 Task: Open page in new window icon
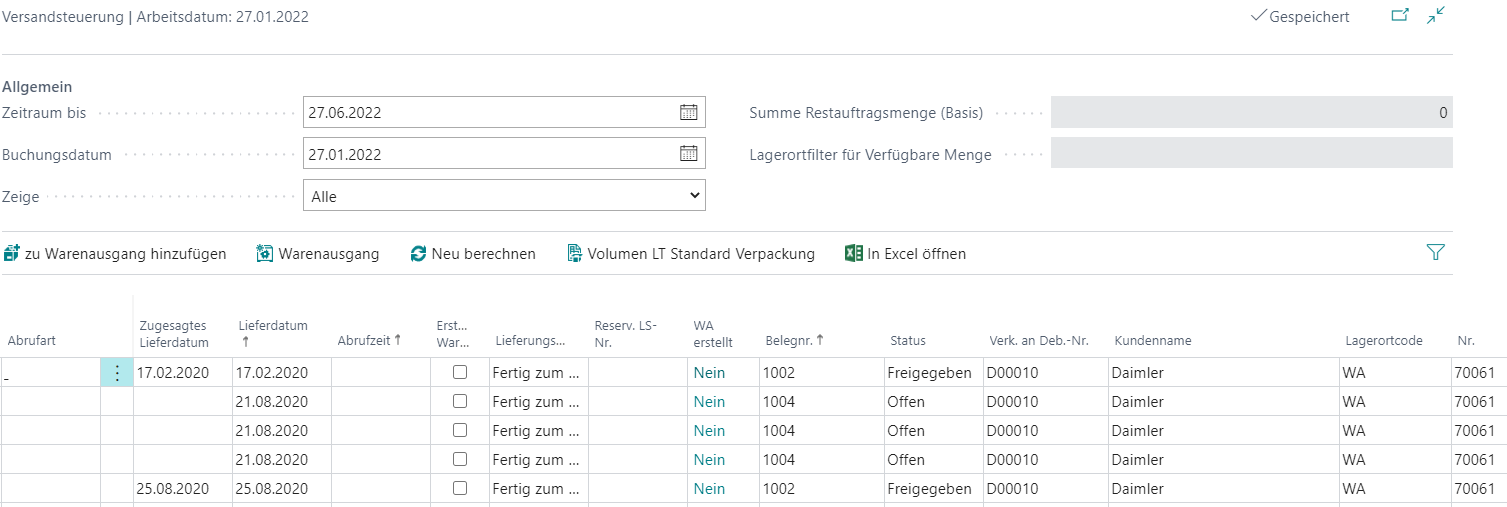[1400, 16]
